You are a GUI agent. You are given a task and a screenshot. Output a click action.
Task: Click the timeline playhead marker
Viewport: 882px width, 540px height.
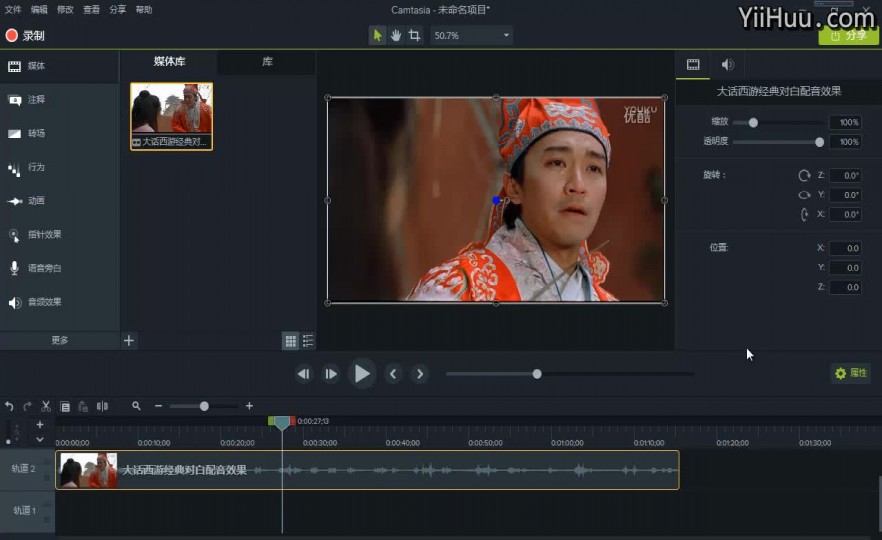282,422
